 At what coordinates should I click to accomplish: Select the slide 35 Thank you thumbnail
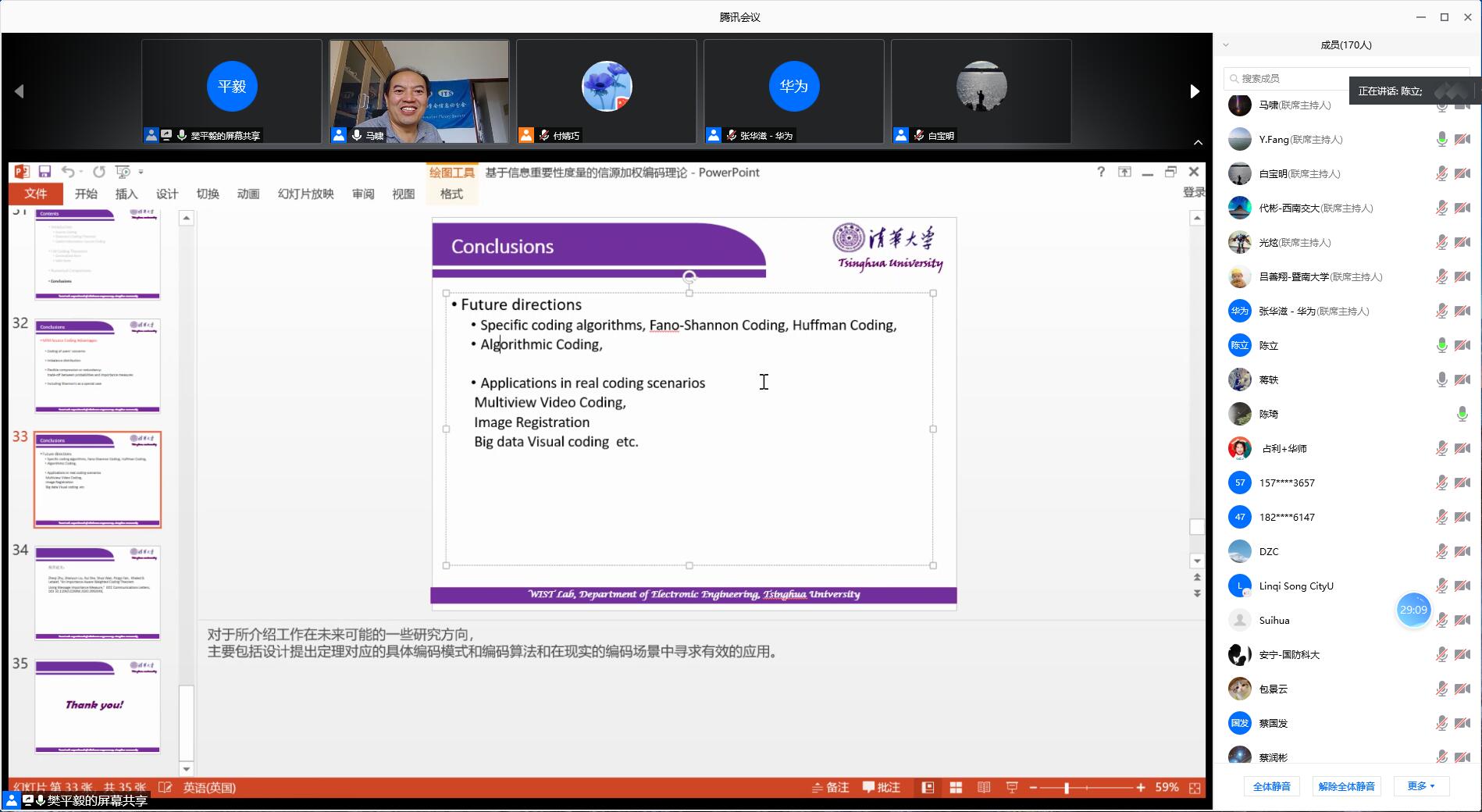pos(98,706)
